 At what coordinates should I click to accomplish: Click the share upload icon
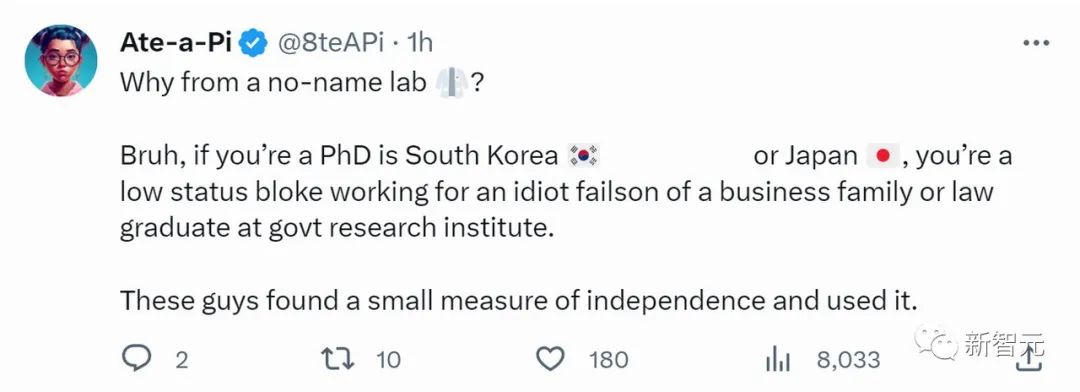coord(1028,360)
